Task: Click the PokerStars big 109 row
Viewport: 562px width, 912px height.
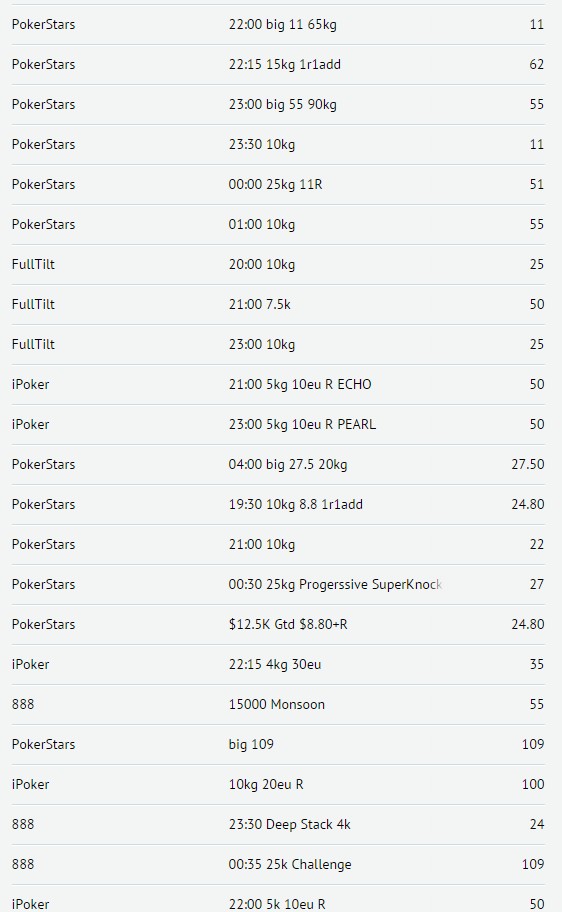Action: pyautogui.click(x=278, y=744)
